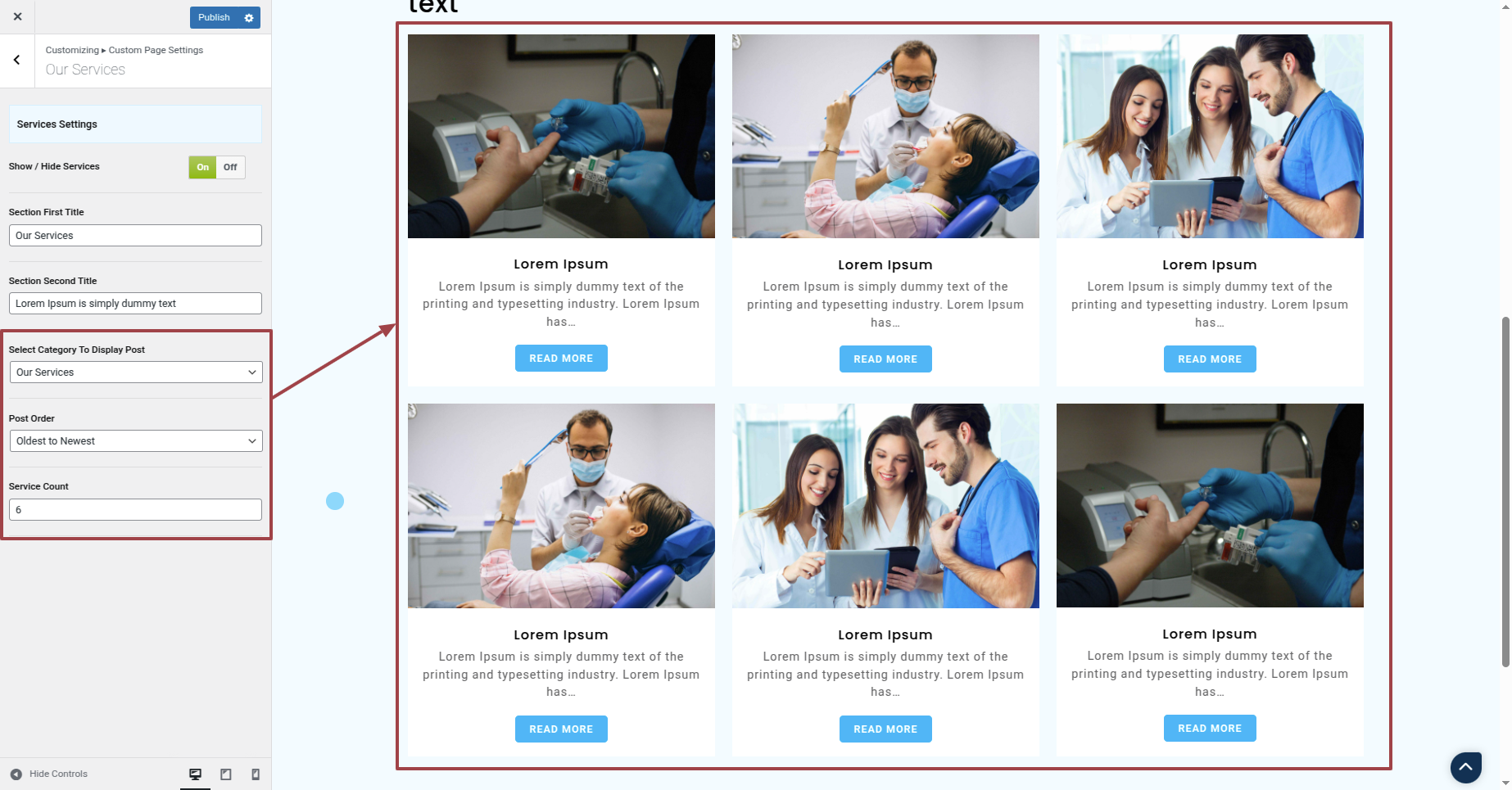Click the Section Second Title text field

135,303
